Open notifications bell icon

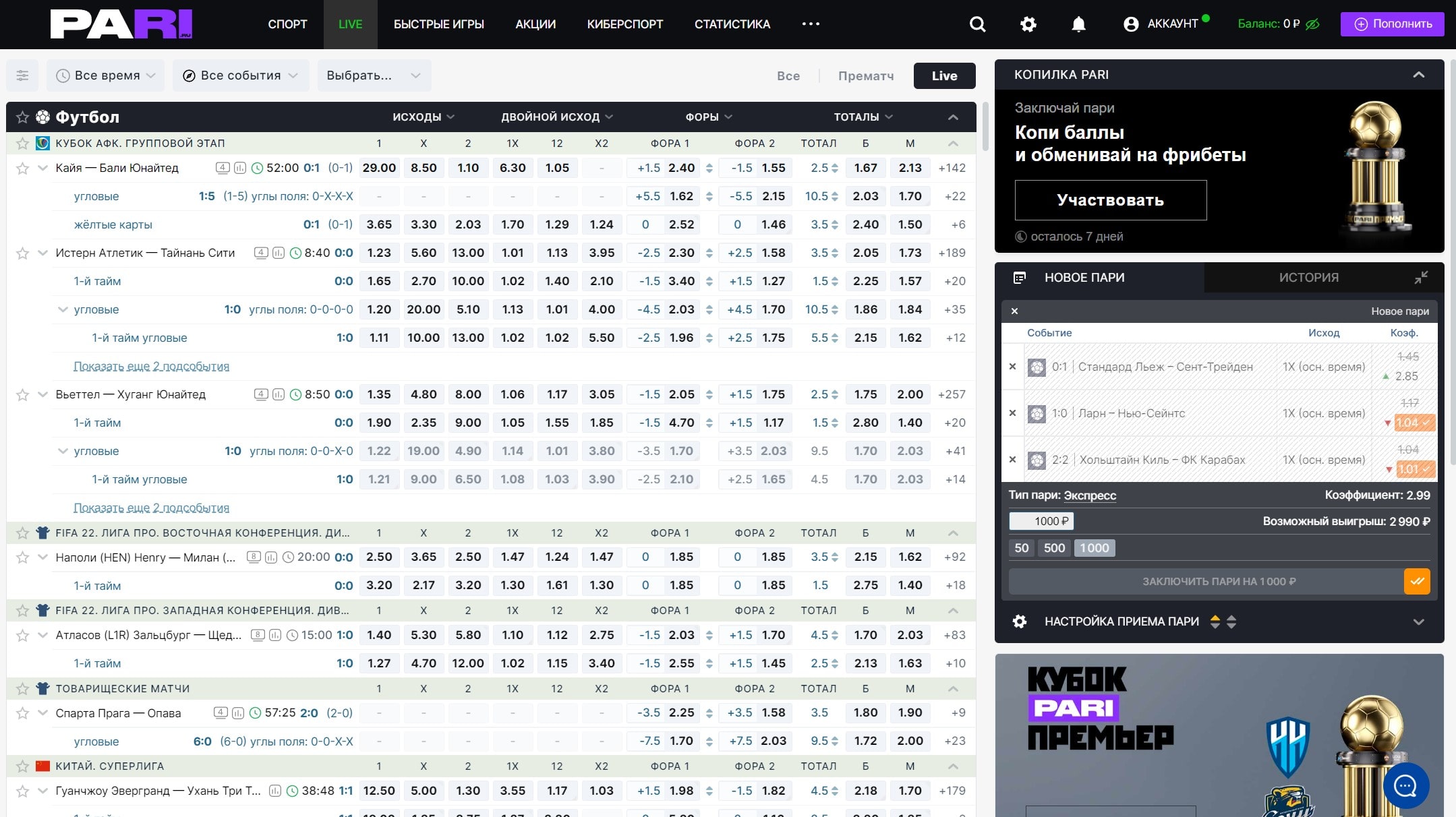[1078, 24]
